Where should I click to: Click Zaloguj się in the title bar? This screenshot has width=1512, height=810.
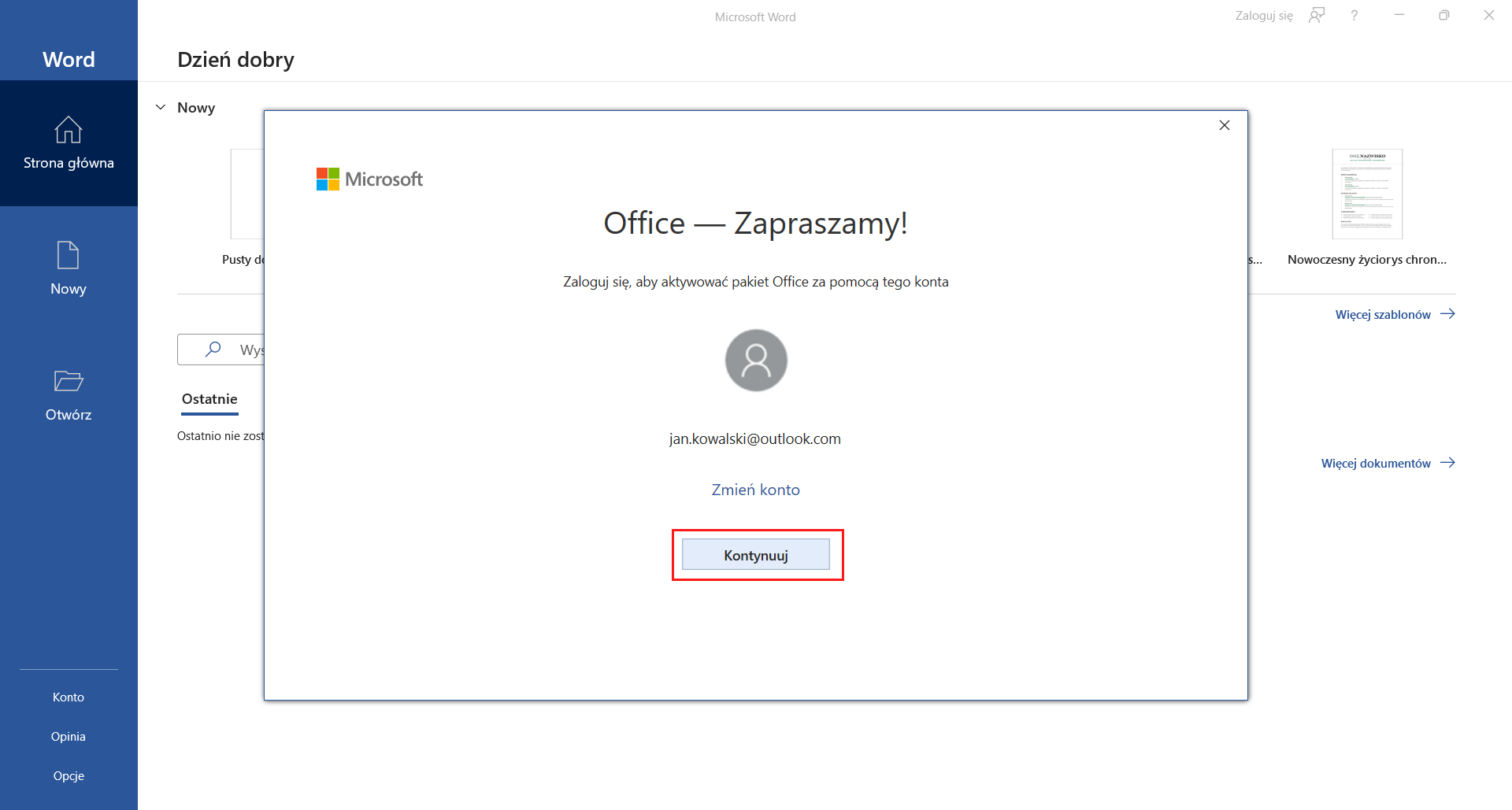(1264, 16)
